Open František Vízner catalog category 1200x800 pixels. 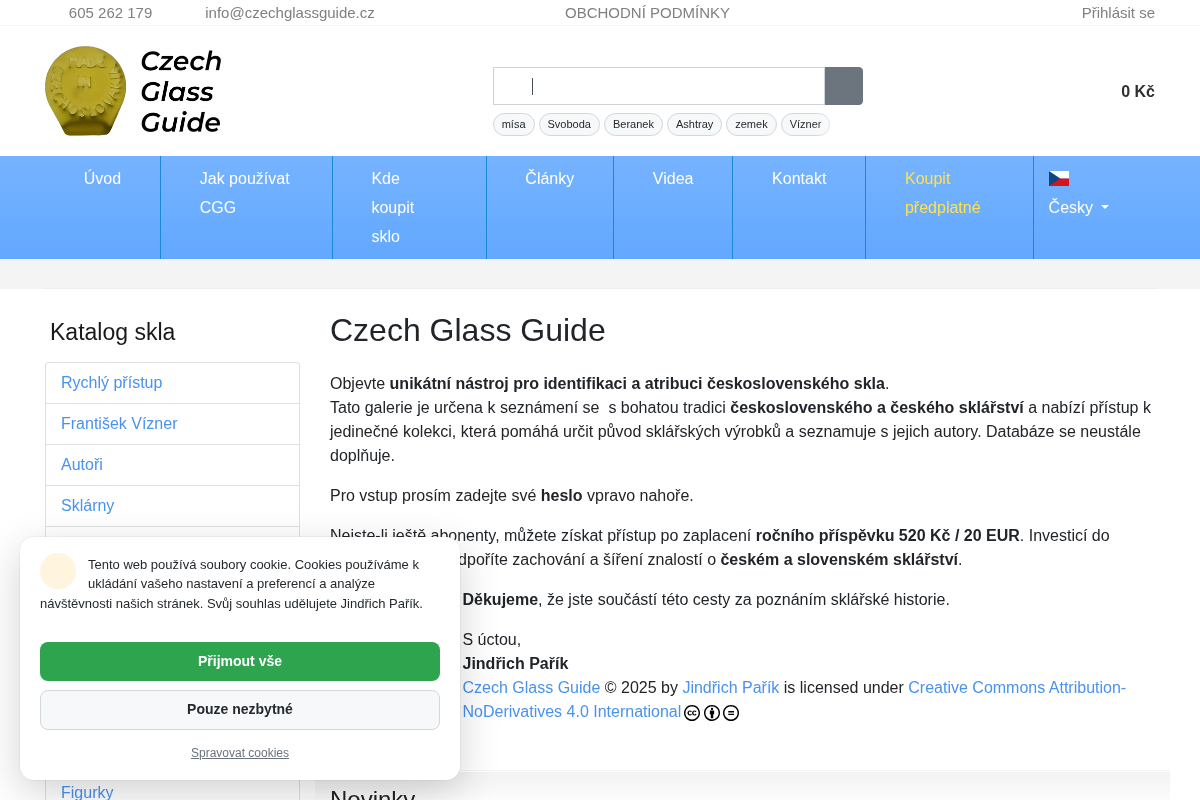(172, 424)
